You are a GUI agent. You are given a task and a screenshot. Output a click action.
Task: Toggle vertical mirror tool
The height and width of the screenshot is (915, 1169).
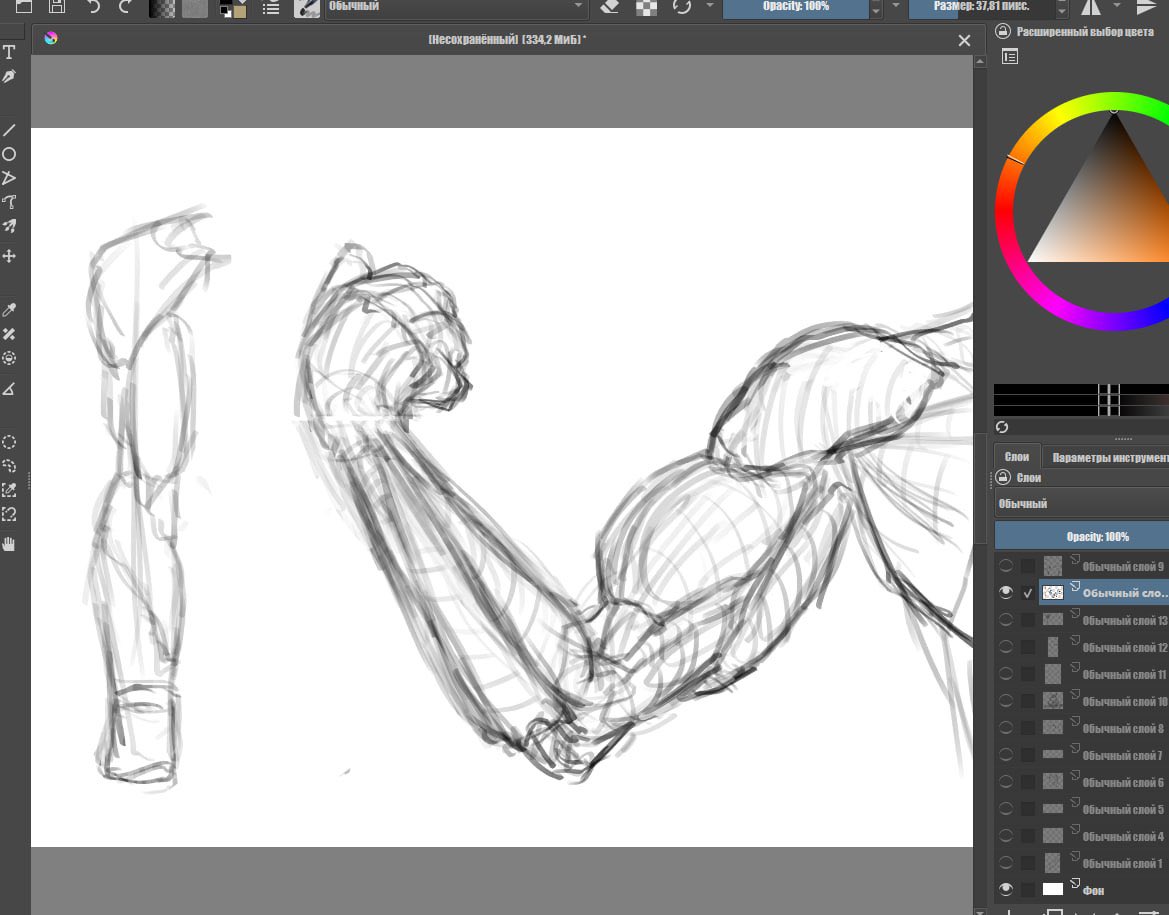click(1147, 7)
